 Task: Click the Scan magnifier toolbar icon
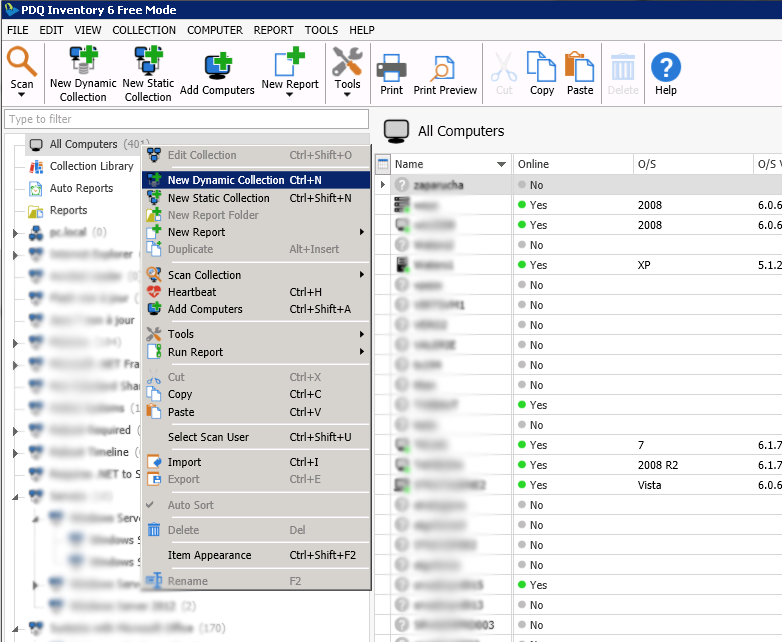click(x=22, y=64)
